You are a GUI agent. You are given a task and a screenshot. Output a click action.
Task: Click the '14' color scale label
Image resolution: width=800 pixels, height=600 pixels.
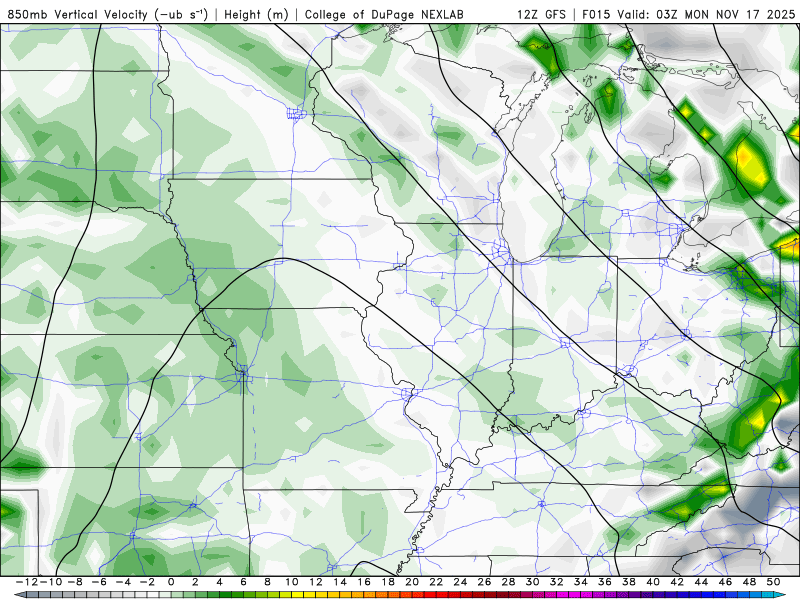340,582
